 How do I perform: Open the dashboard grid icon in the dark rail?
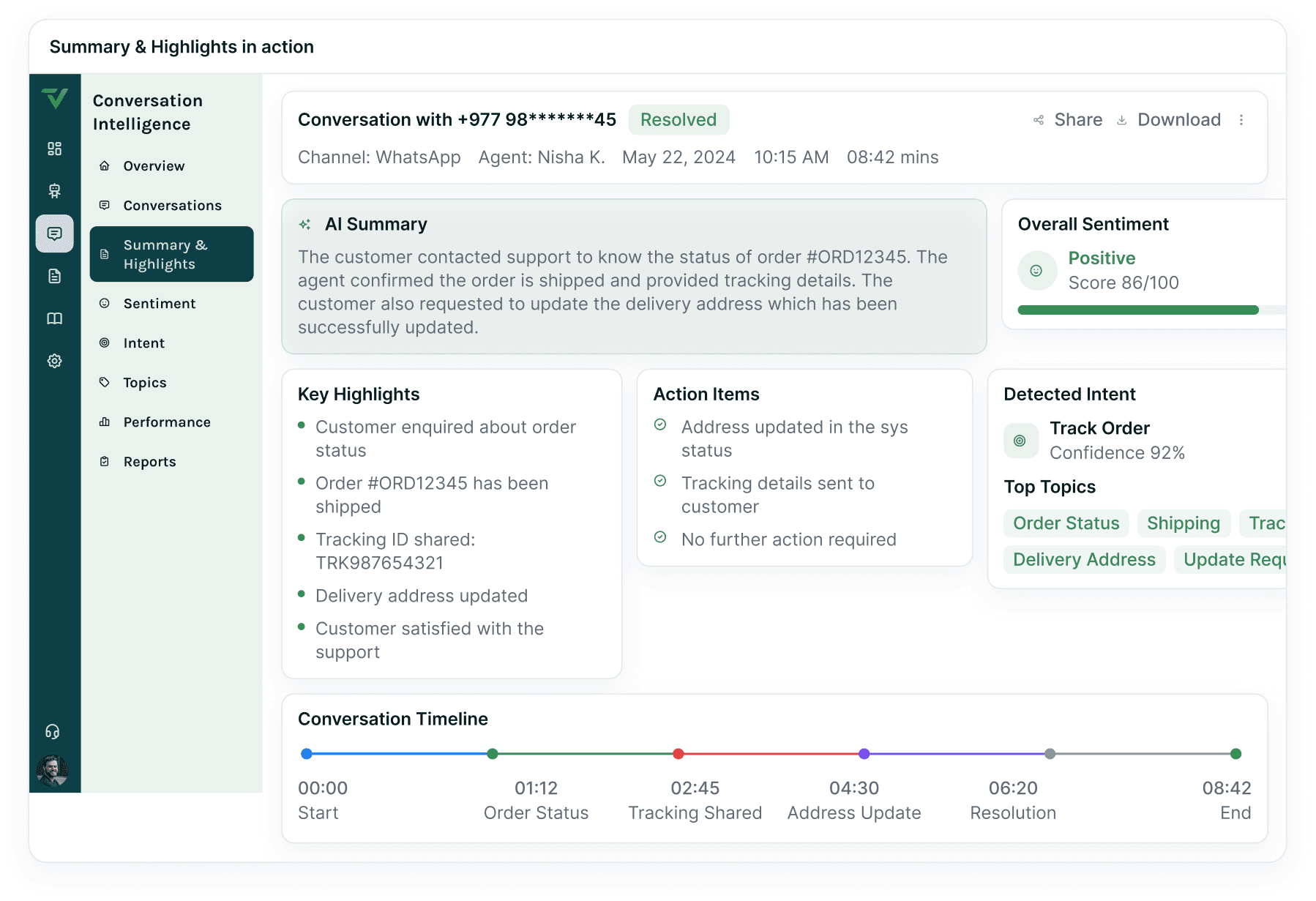55,149
